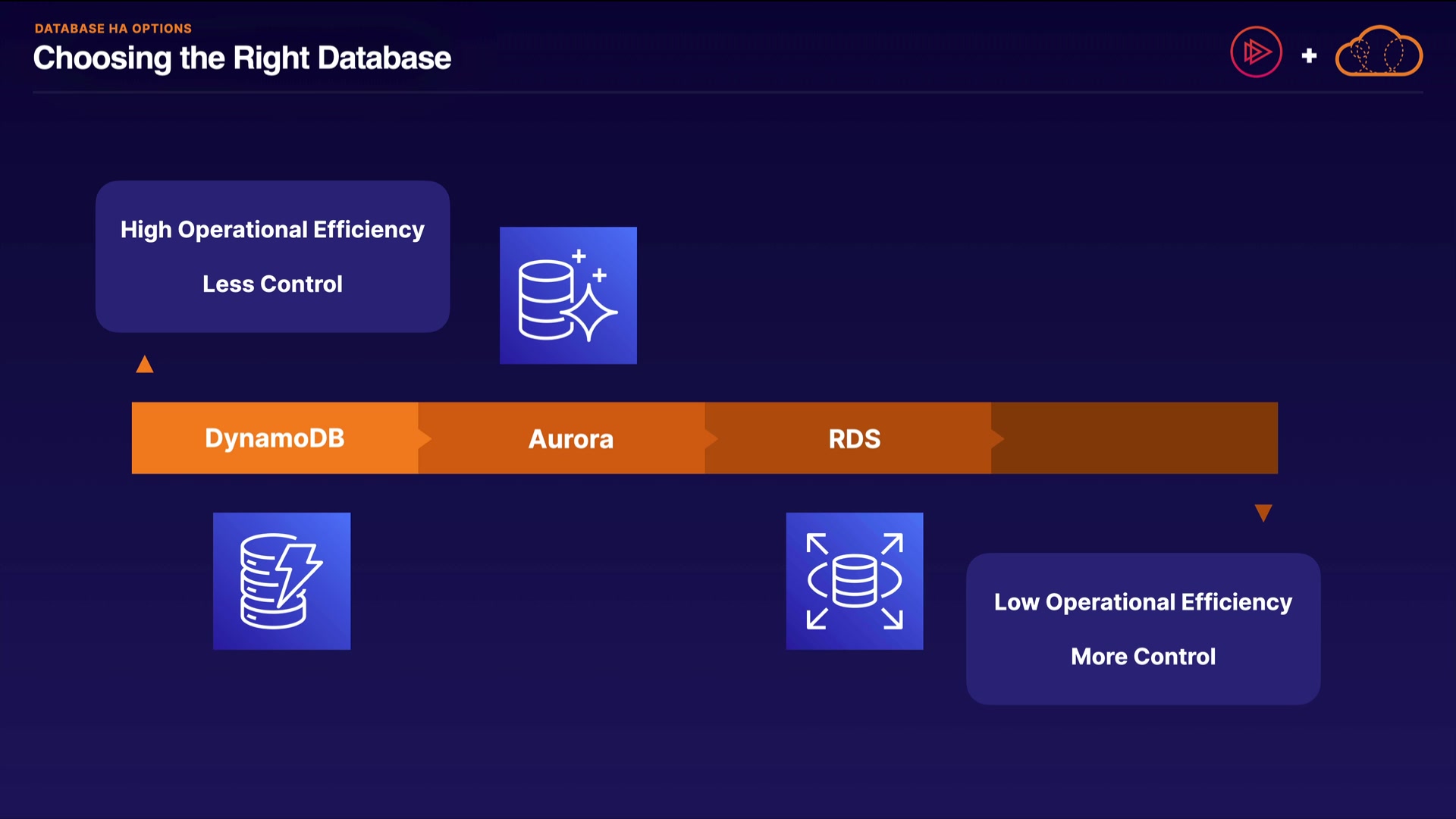
Task: Click the downward orange triangle marker
Action: (1263, 513)
